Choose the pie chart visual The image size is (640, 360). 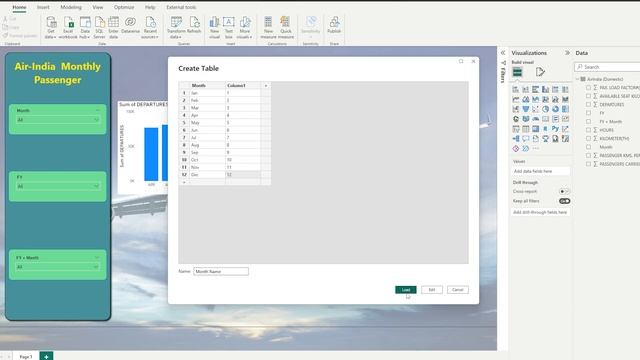pyautogui.click(x=545, y=109)
